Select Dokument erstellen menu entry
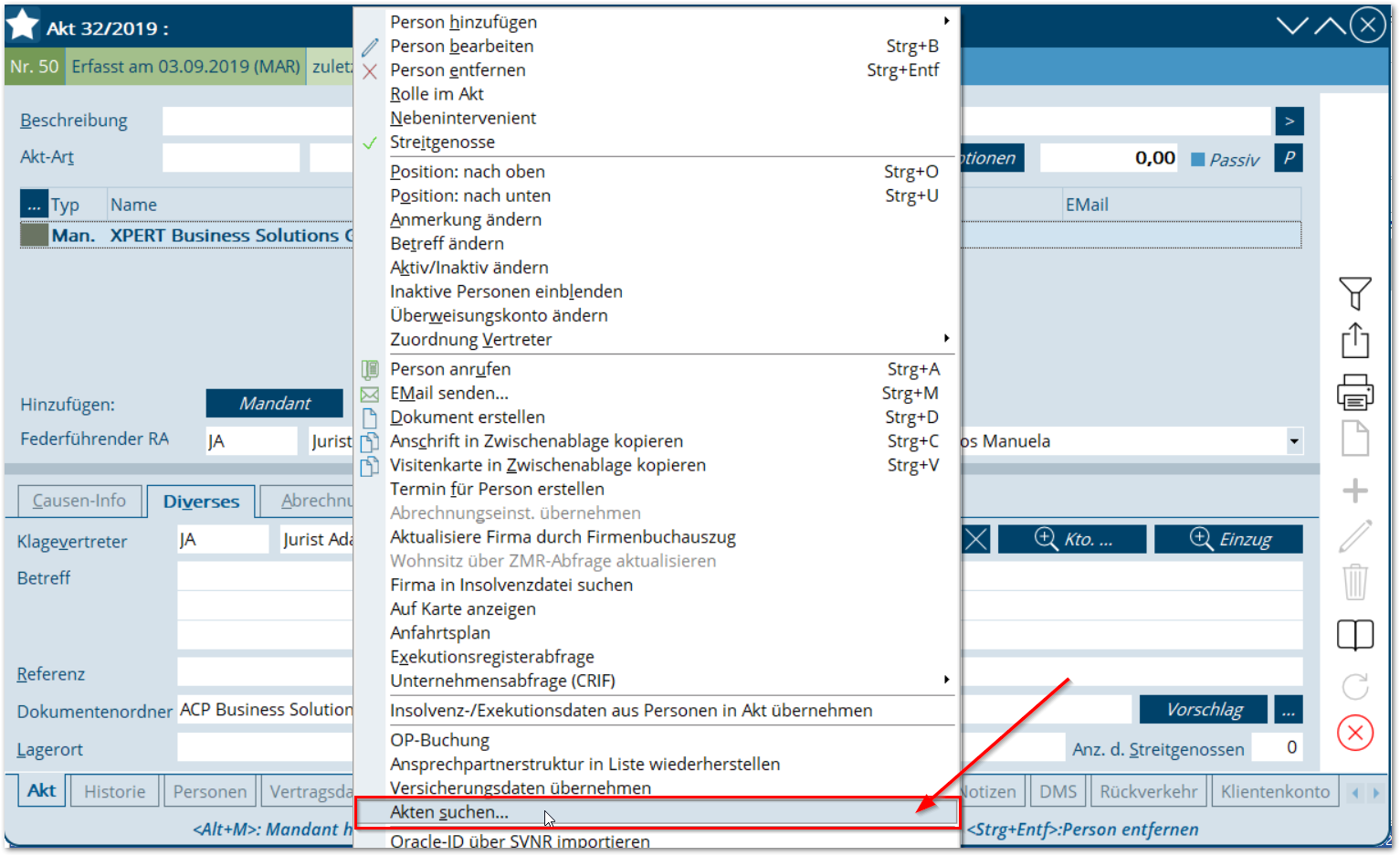Screen dimensions: 1400x856 click(657, 417)
